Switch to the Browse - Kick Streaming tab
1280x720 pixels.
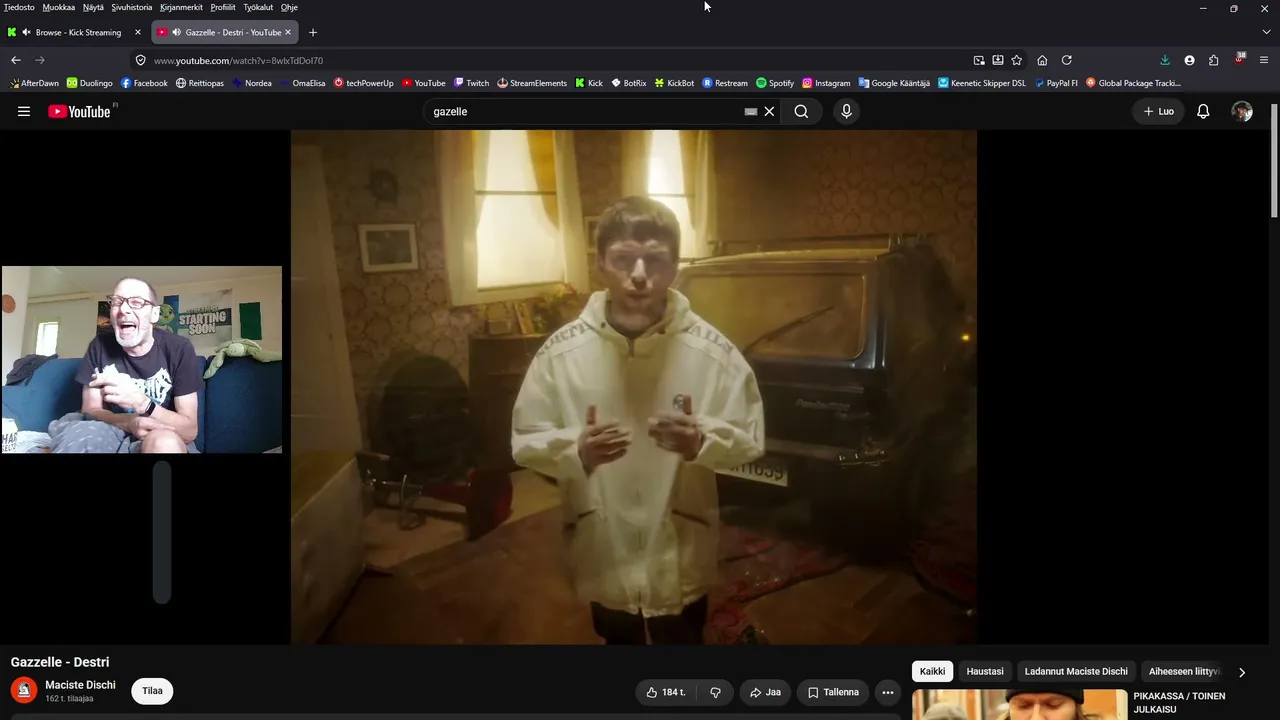point(73,32)
